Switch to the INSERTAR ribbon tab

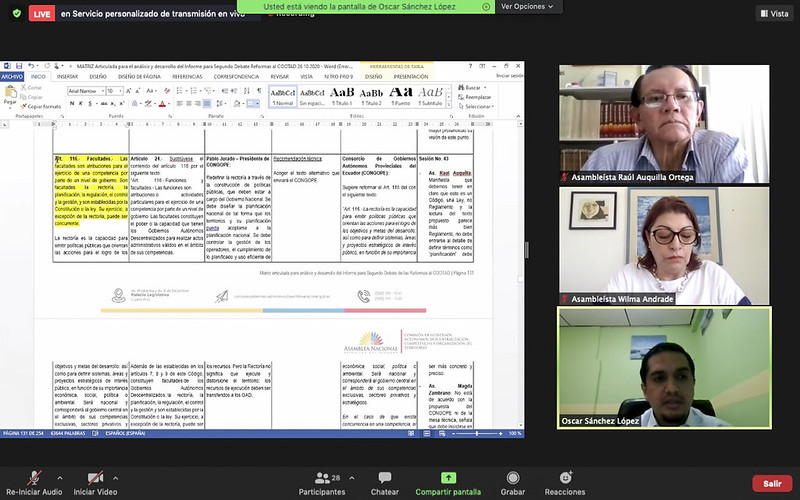point(67,77)
